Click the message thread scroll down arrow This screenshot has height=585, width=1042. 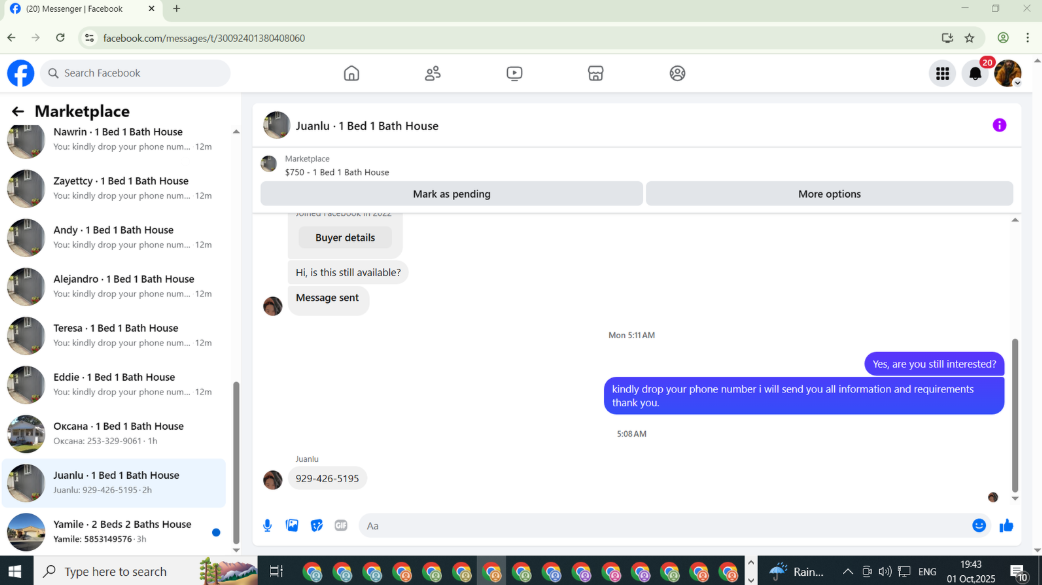1015,498
